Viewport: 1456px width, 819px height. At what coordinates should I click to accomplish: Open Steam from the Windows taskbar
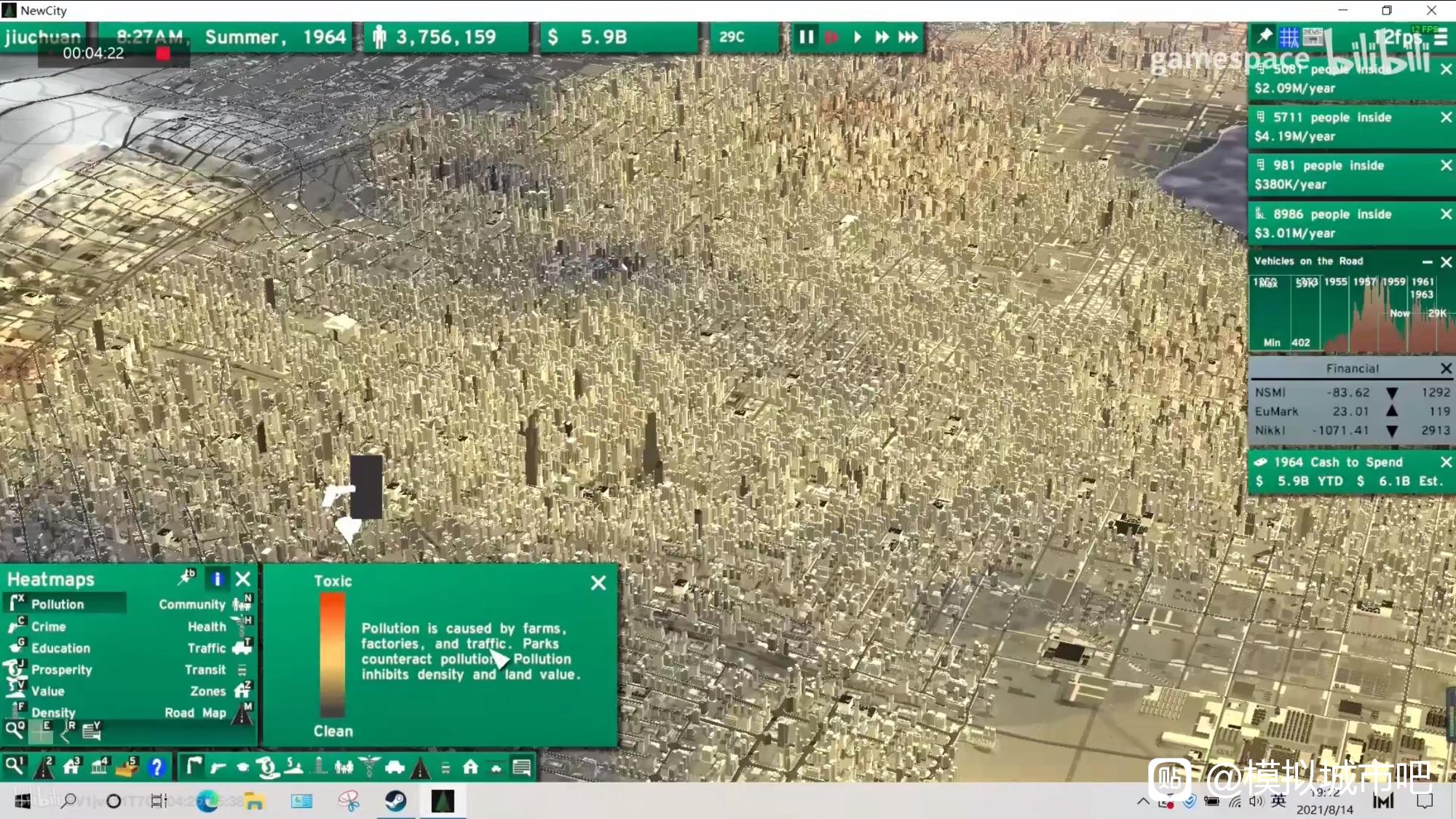point(396,802)
